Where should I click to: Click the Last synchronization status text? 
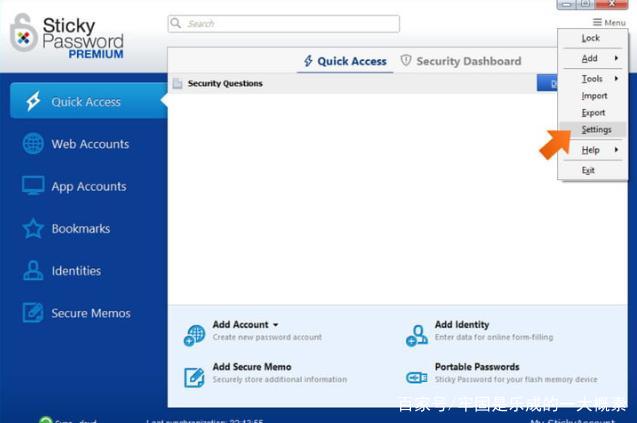(205, 421)
